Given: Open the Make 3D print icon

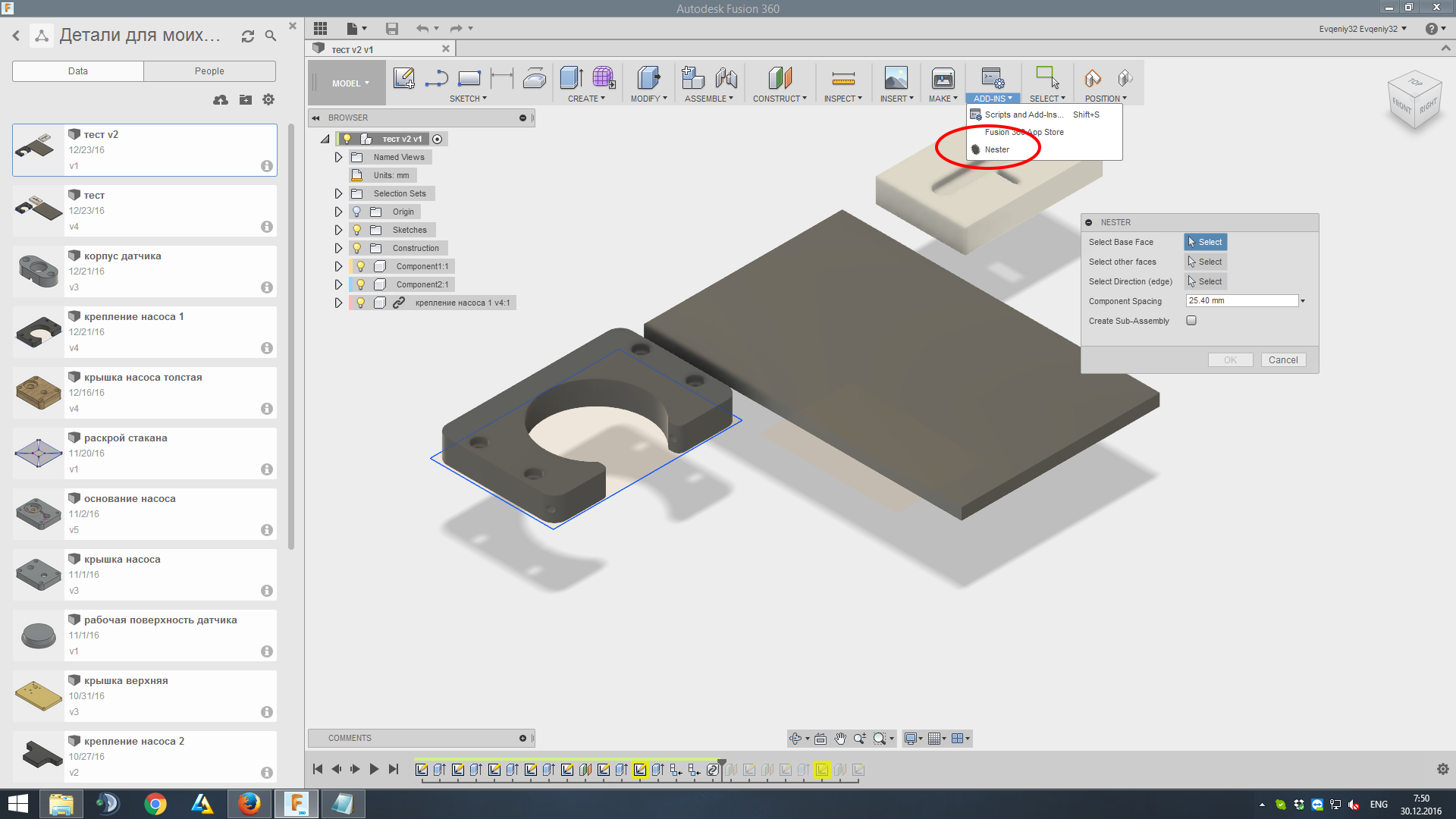Looking at the screenshot, I should [943, 78].
